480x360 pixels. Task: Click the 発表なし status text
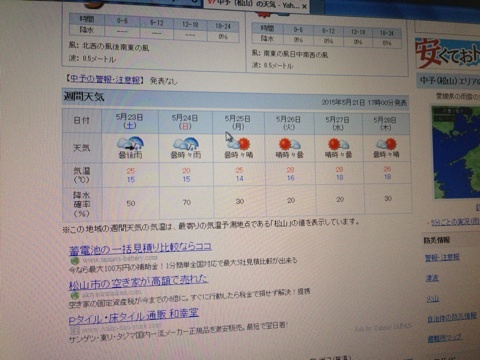pos(163,80)
